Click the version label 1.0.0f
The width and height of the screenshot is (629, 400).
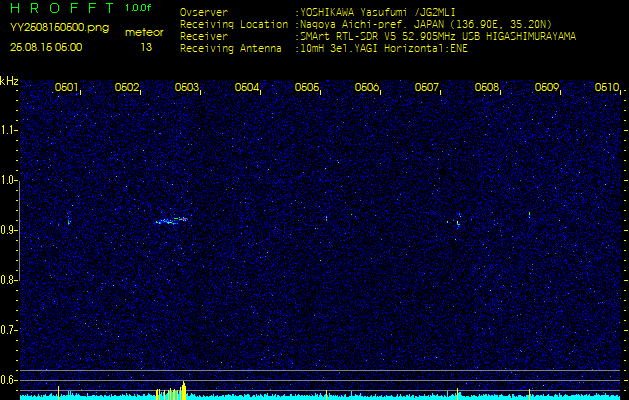click(x=138, y=8)
